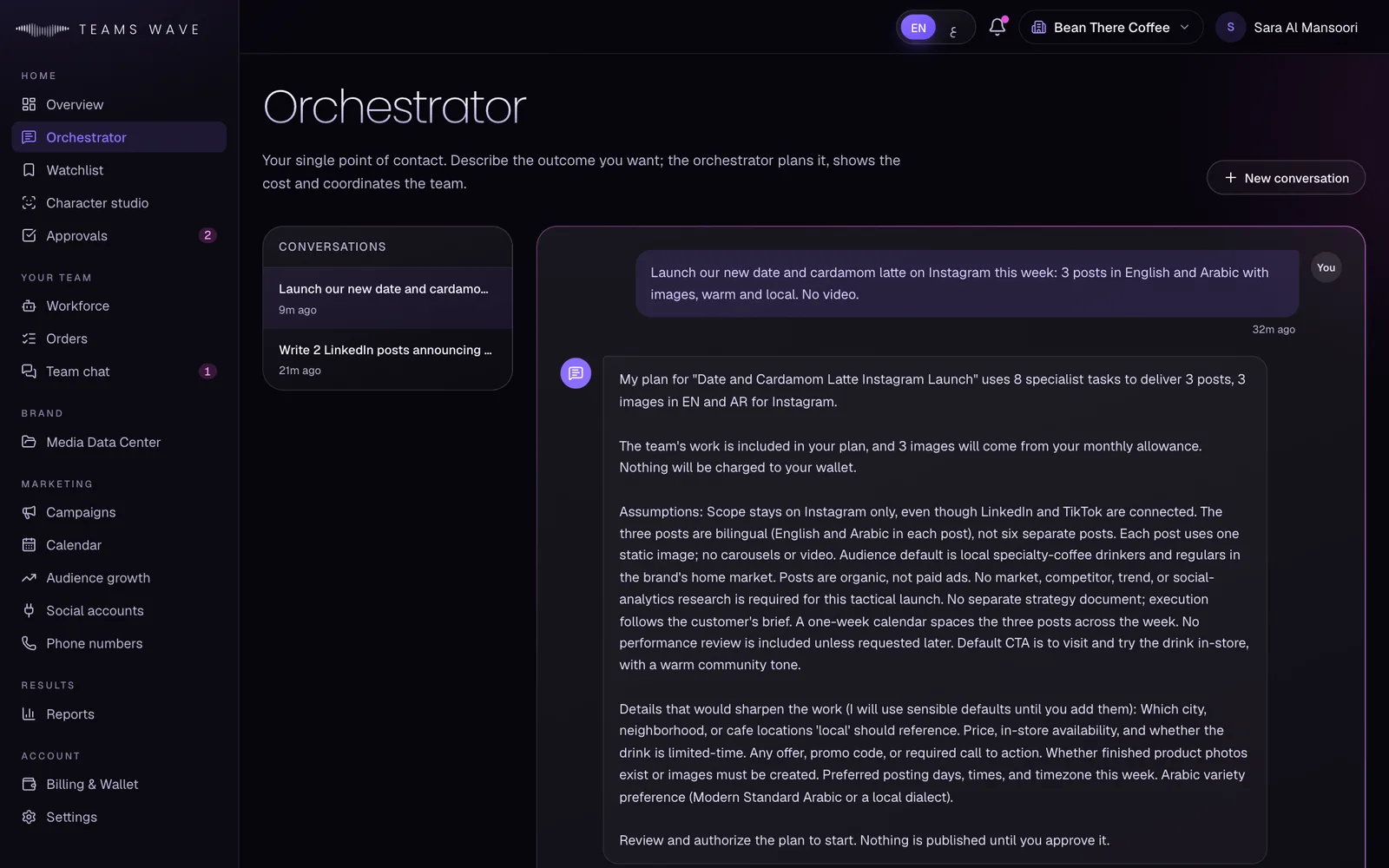
Task: Click the Media Data Center folder icon
Action: point(29,442)
